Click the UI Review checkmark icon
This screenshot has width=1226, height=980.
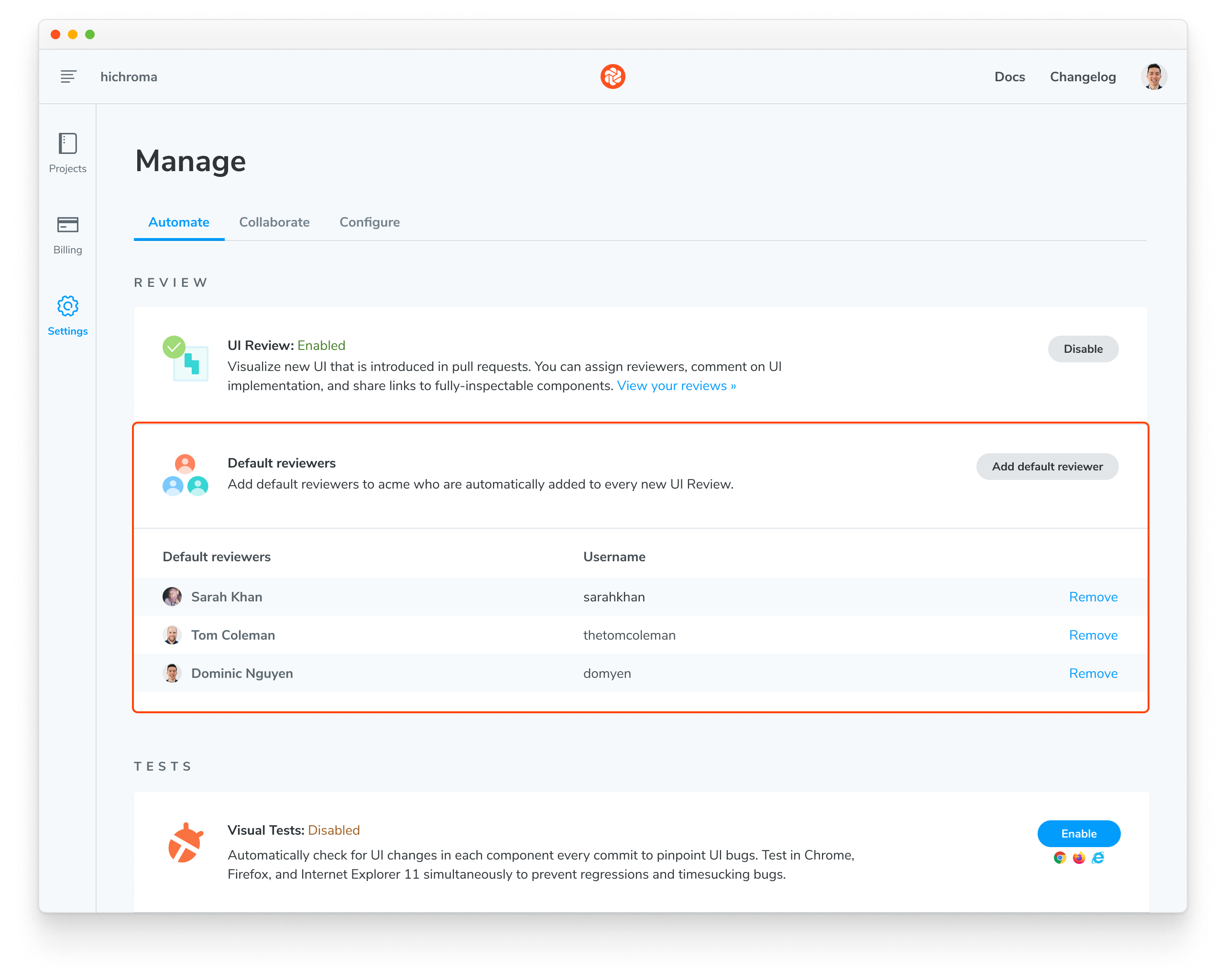pyautogui.click(x=174, y=348)
